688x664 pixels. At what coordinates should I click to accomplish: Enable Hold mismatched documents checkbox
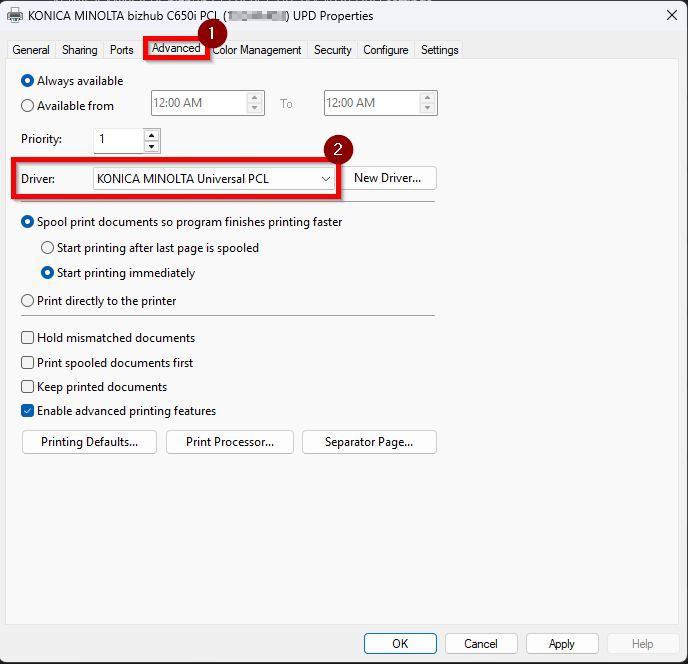tap(28, 338)
